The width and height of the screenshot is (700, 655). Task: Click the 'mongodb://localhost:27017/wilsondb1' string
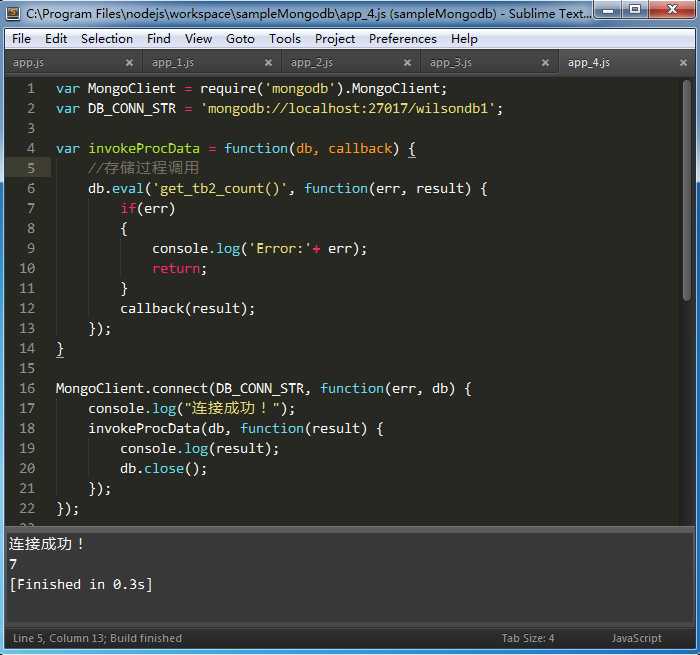[x=348, y=108]
